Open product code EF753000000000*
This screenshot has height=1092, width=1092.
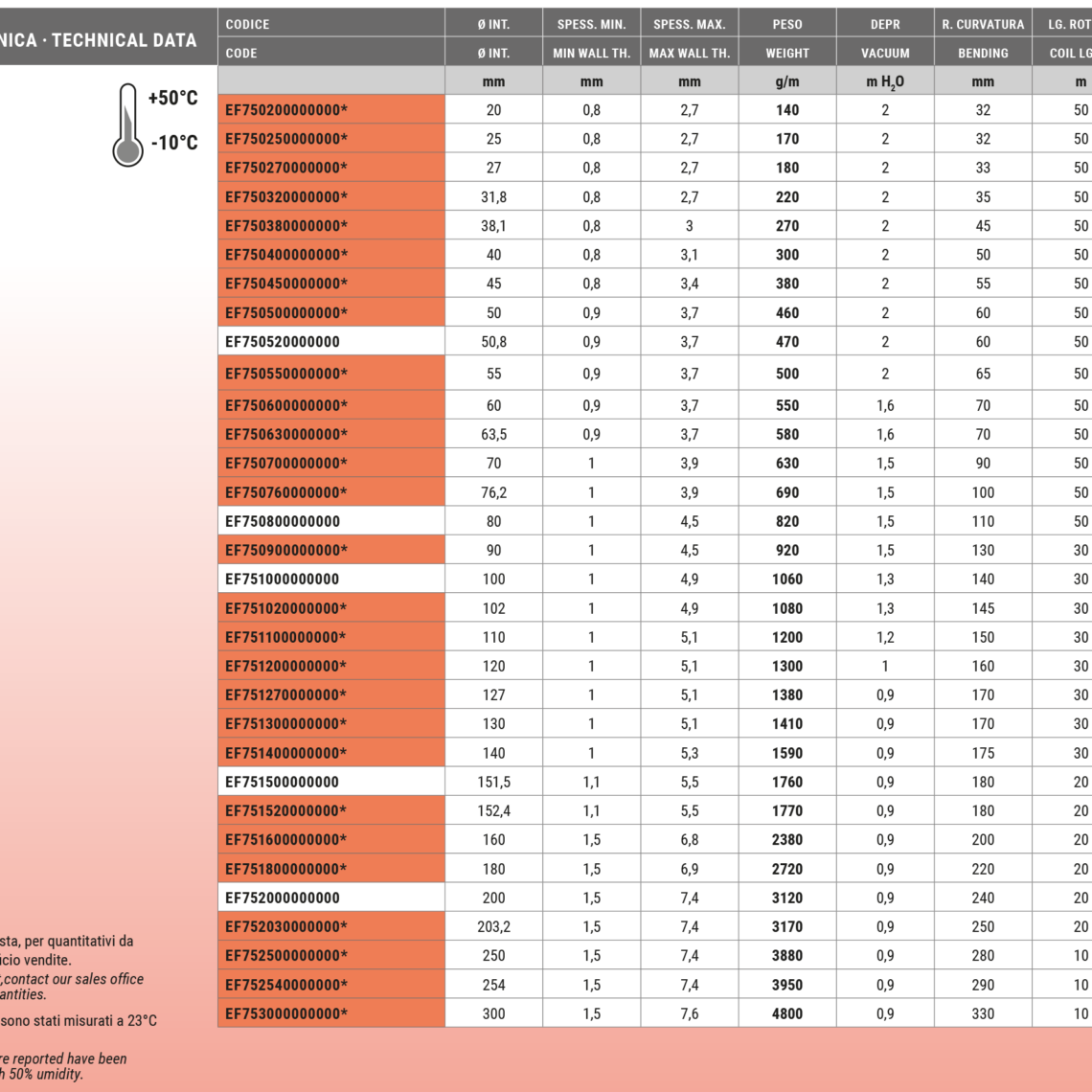286,1013
